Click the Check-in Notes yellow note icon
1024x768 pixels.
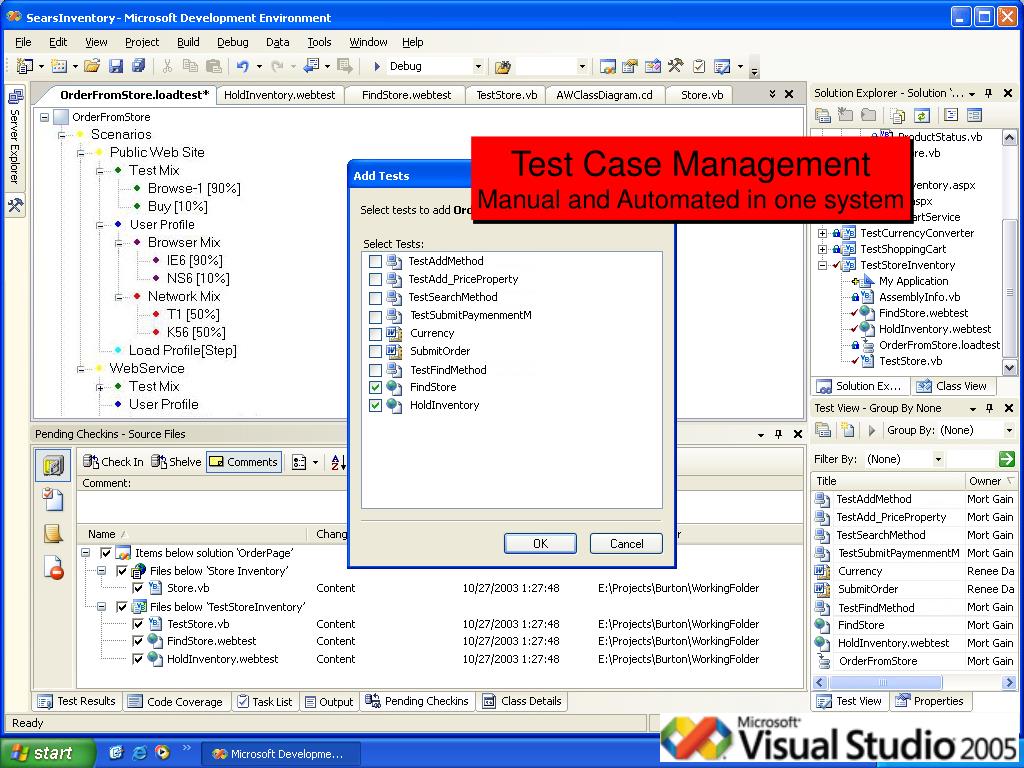pyautogui.click(x=53, y=534)
